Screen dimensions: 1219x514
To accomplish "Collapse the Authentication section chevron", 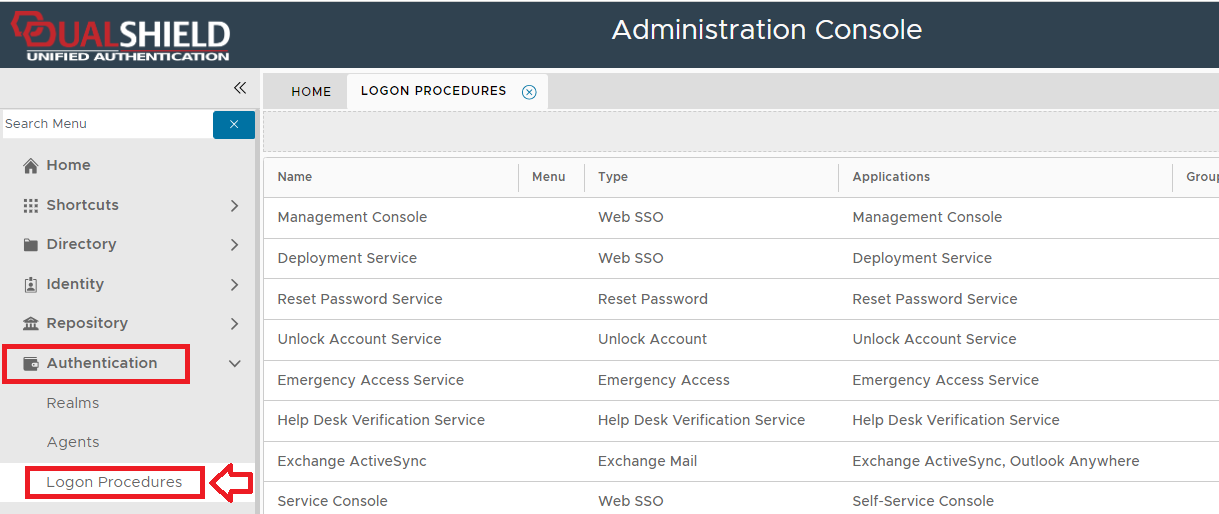I will click(235, 364).
